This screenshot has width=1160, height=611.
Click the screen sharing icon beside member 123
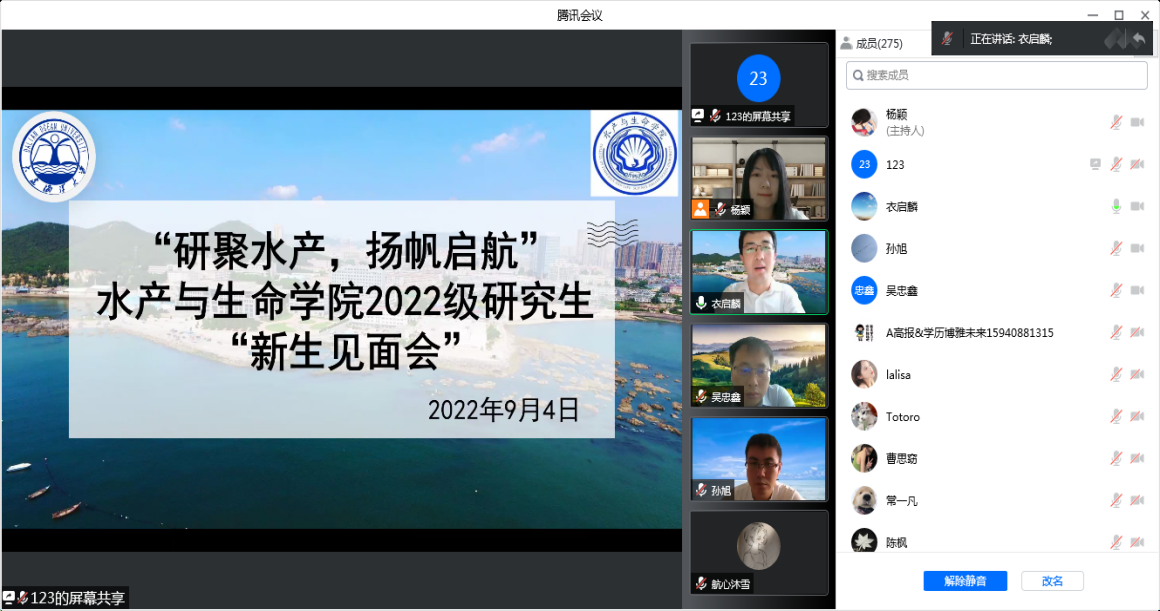point(1095,164)
